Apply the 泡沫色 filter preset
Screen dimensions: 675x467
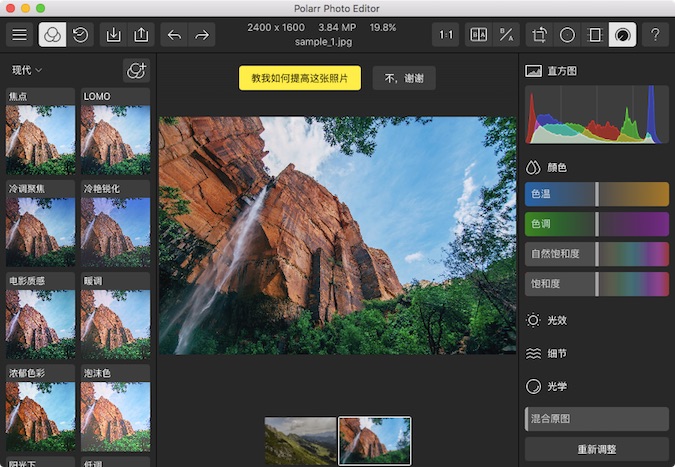pos(115,408)
